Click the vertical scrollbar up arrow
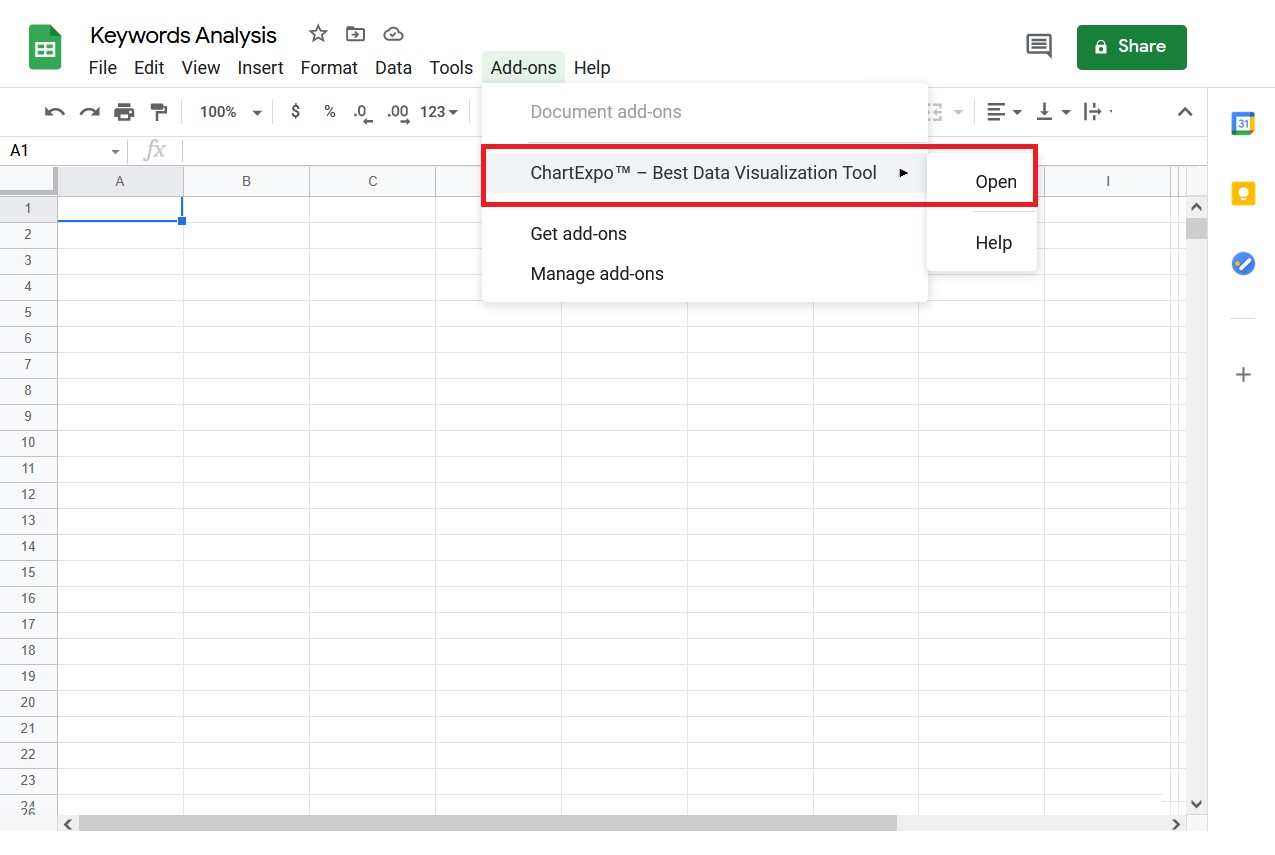Viewport: 1275px width, 855px height. coord(1196,206)
